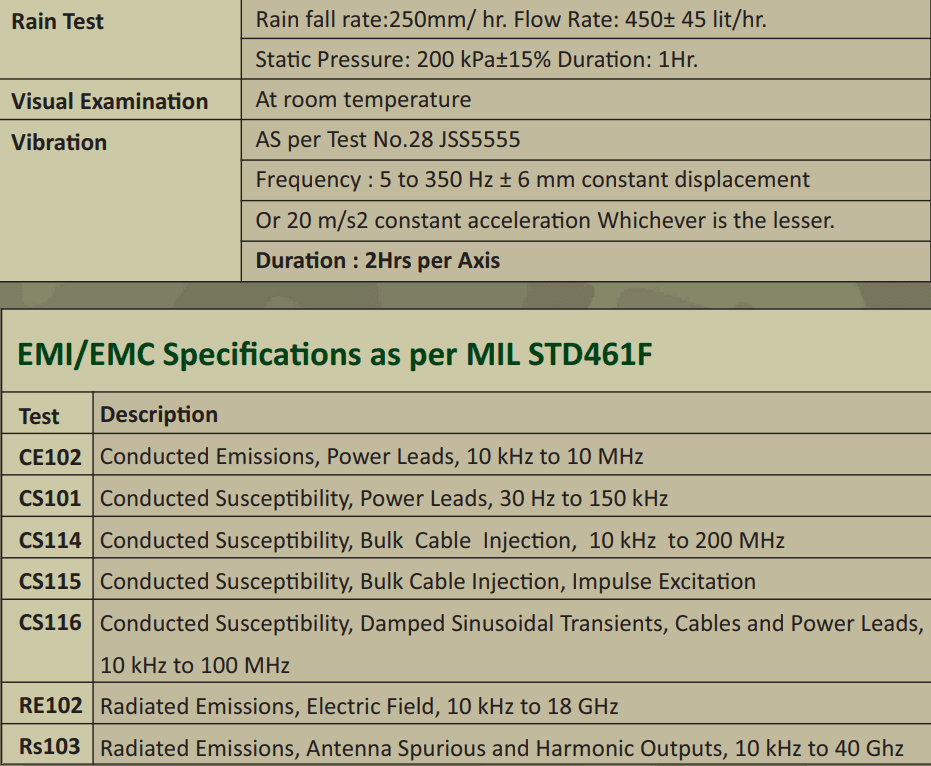Select the Test column header

pyautogui.click(x=39, y=416)
